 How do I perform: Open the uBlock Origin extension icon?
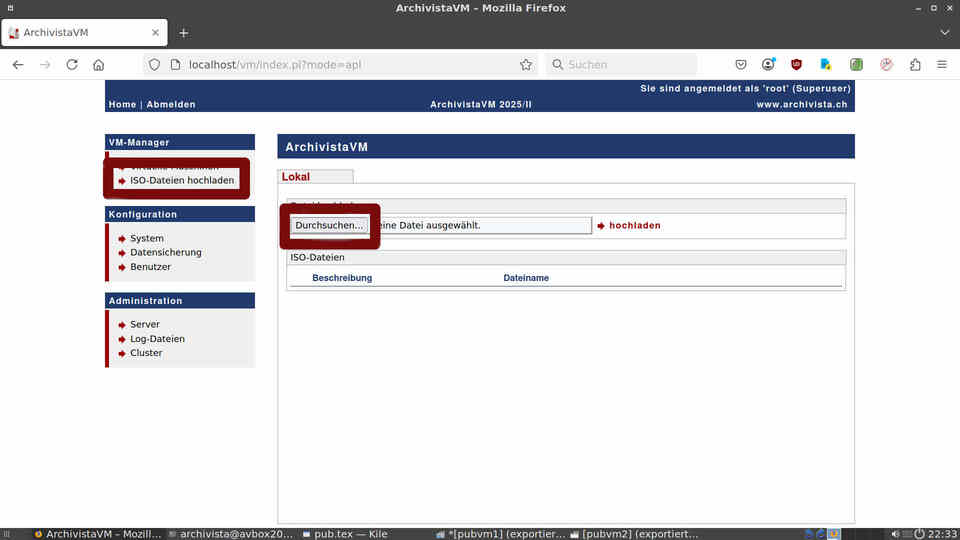(797, 64)
